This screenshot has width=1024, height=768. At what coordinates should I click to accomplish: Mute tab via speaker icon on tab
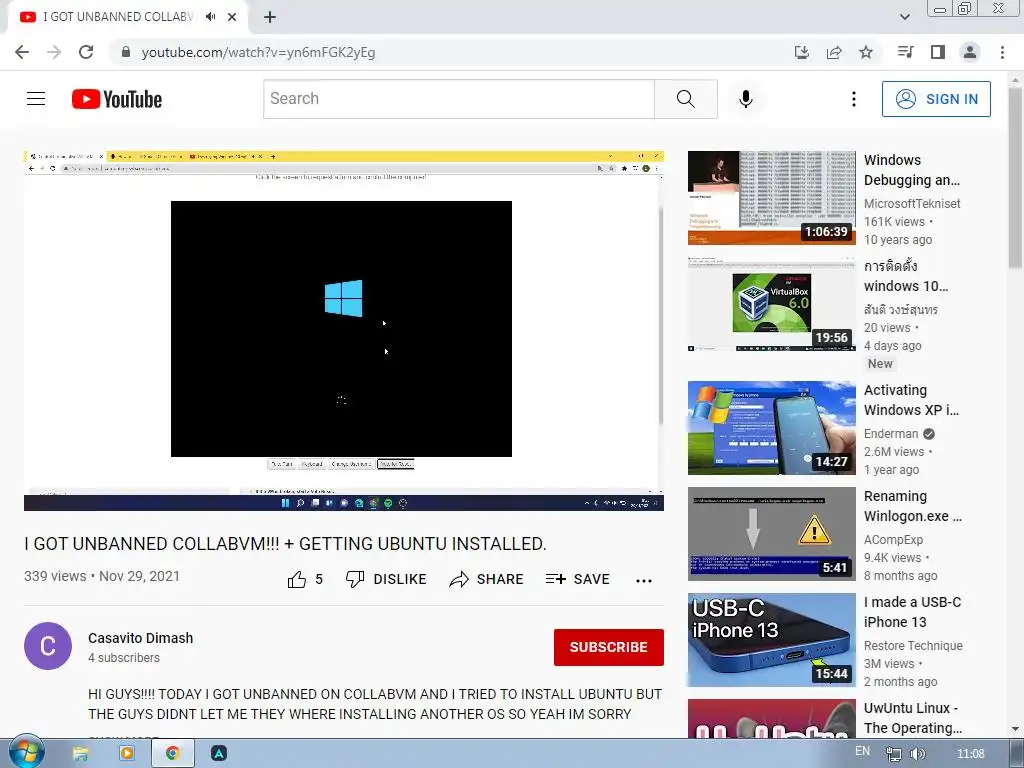click(x=210, y=17)
